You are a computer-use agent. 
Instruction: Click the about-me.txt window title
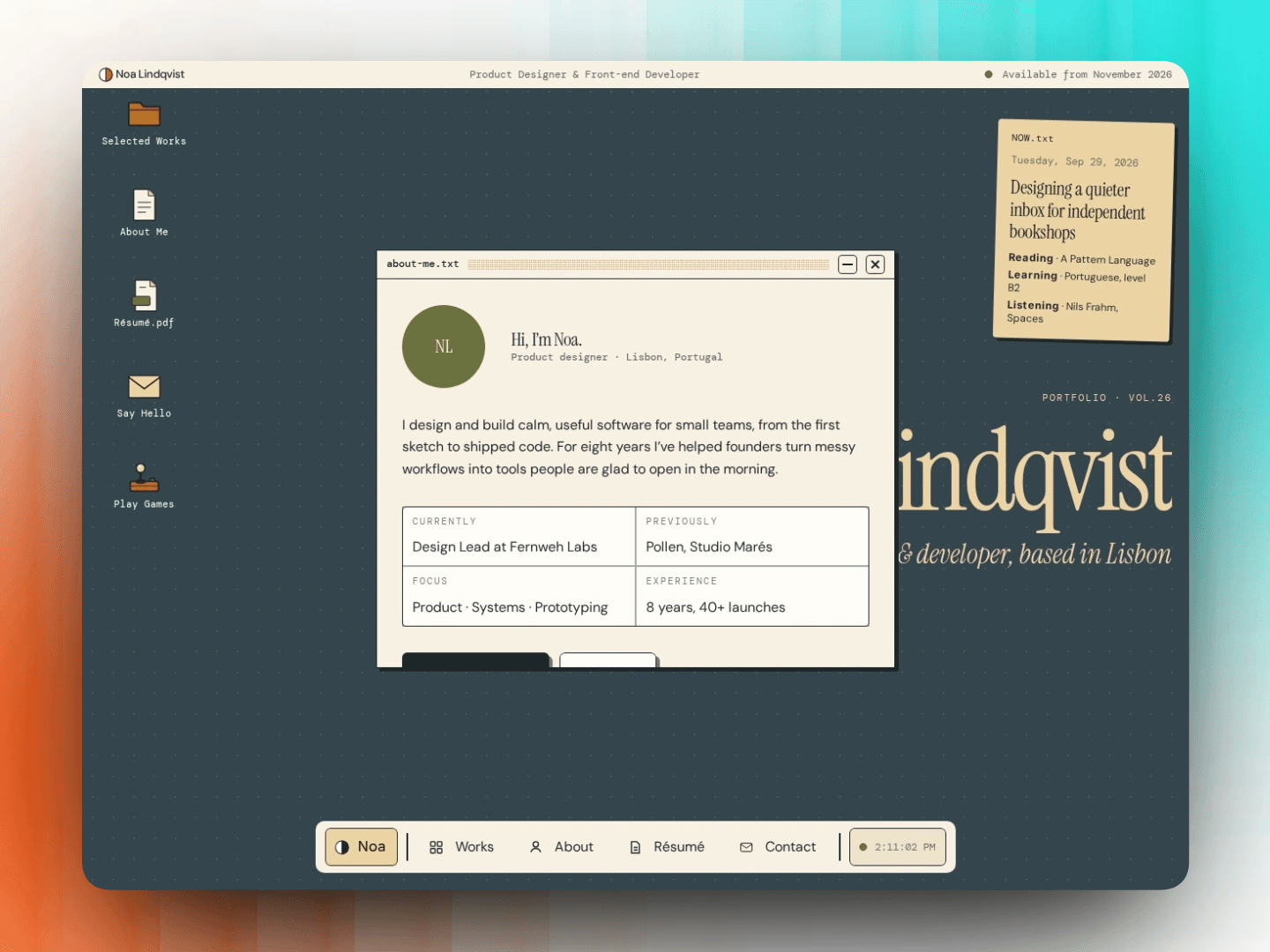click(x=422, y=264)
